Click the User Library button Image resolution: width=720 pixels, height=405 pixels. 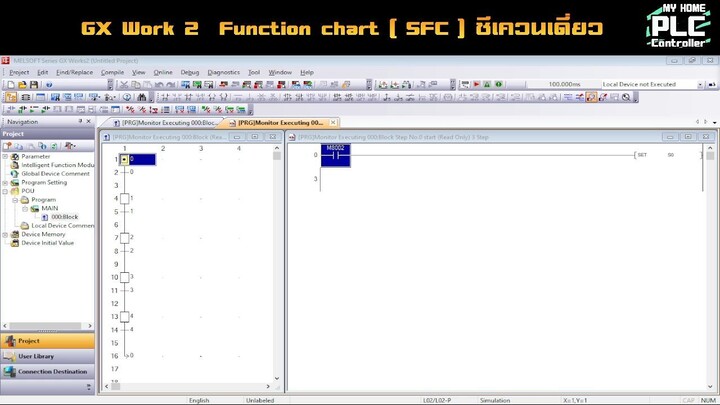click(48, 356)
